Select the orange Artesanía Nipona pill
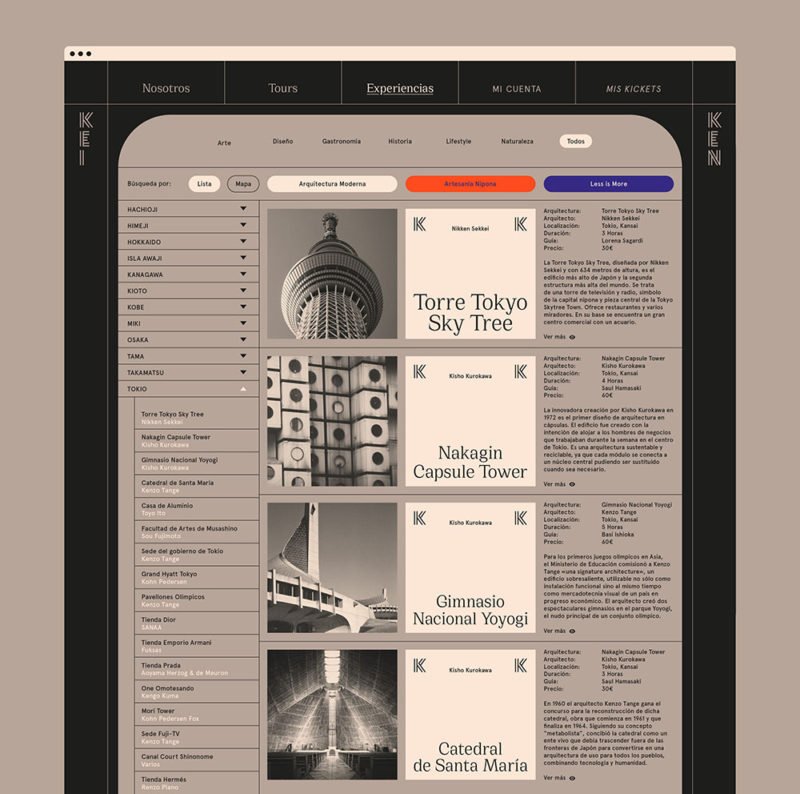Screen dimensions: 800x794 click(470, 184)
